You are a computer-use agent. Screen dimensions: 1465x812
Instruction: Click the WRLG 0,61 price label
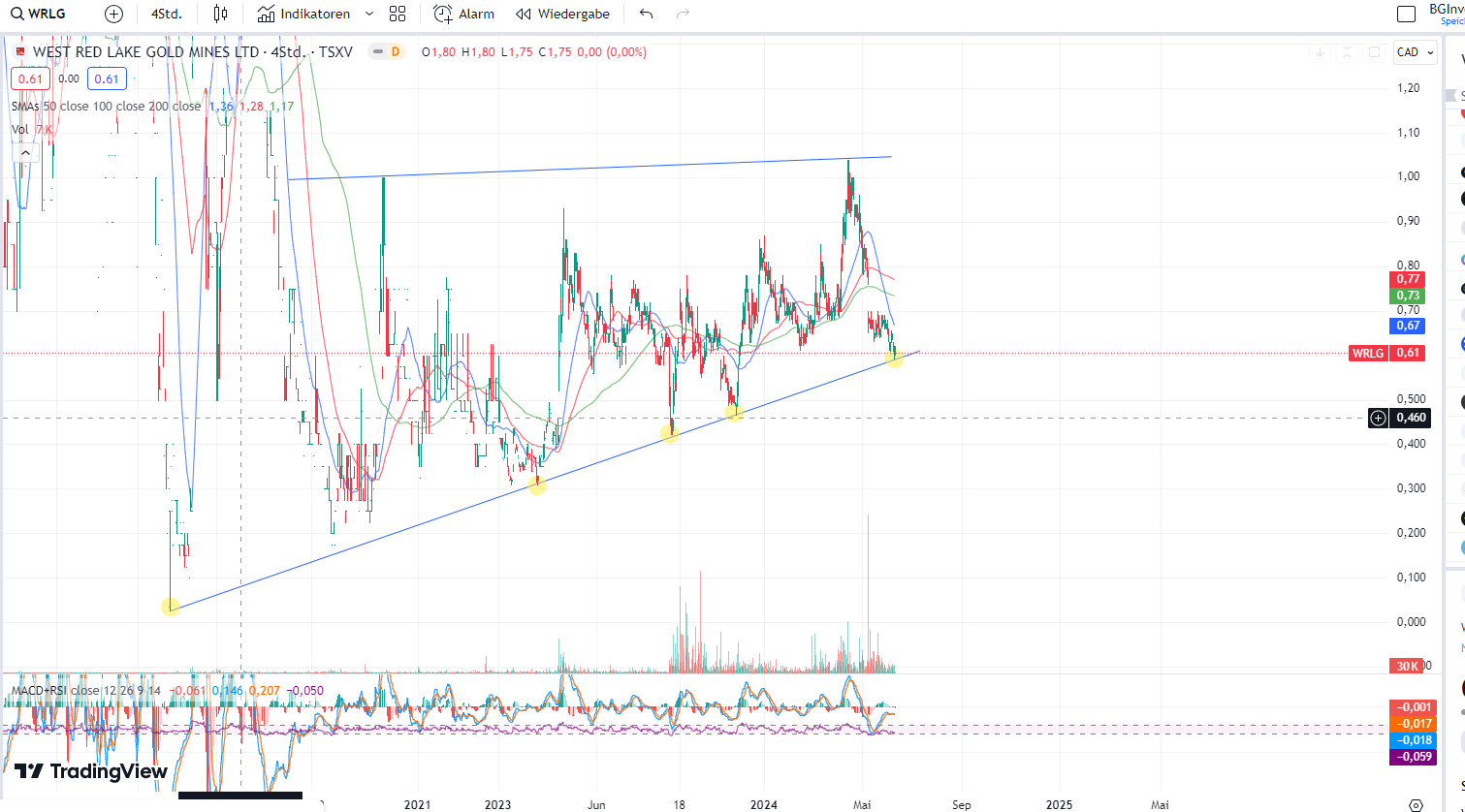click(1386, 353)
